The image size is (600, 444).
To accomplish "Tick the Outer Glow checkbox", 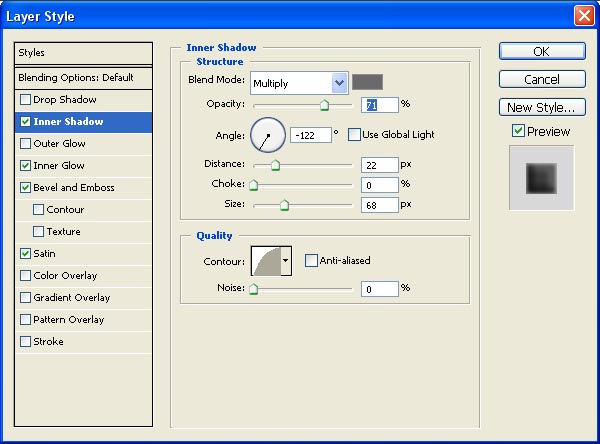I will [x=25, y=144].
